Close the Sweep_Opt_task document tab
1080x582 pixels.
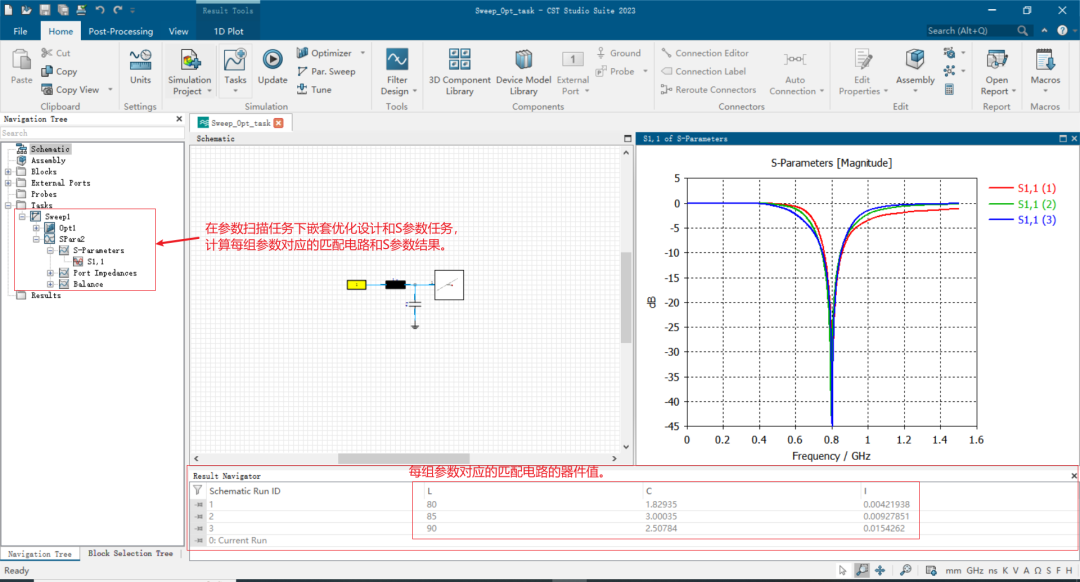coord(278,123)
